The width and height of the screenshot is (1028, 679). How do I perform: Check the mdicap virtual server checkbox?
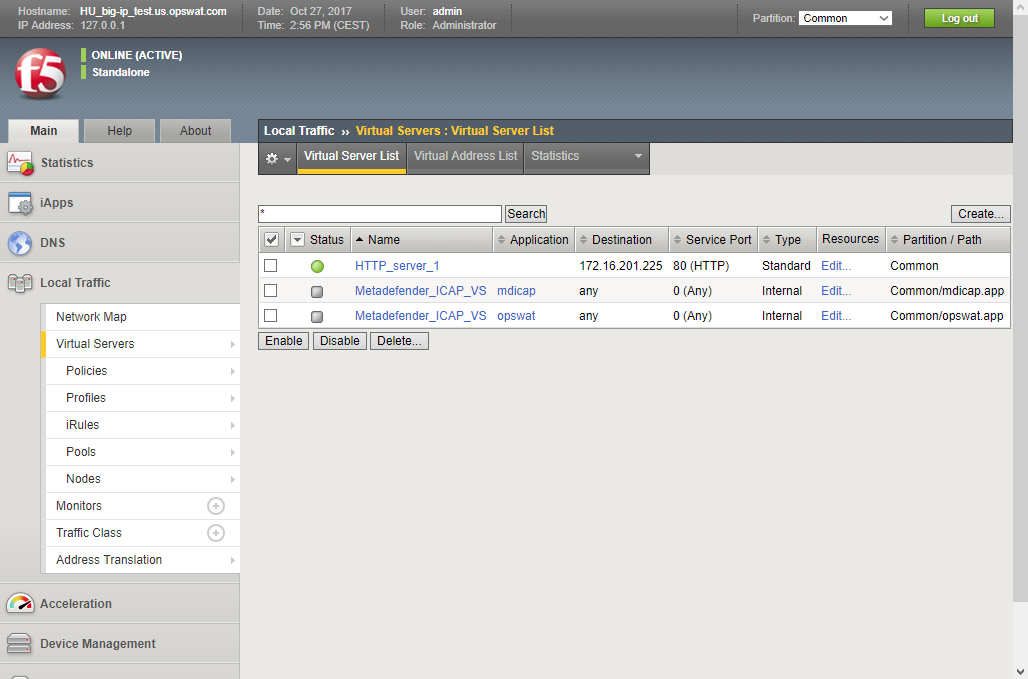point(271,290)
